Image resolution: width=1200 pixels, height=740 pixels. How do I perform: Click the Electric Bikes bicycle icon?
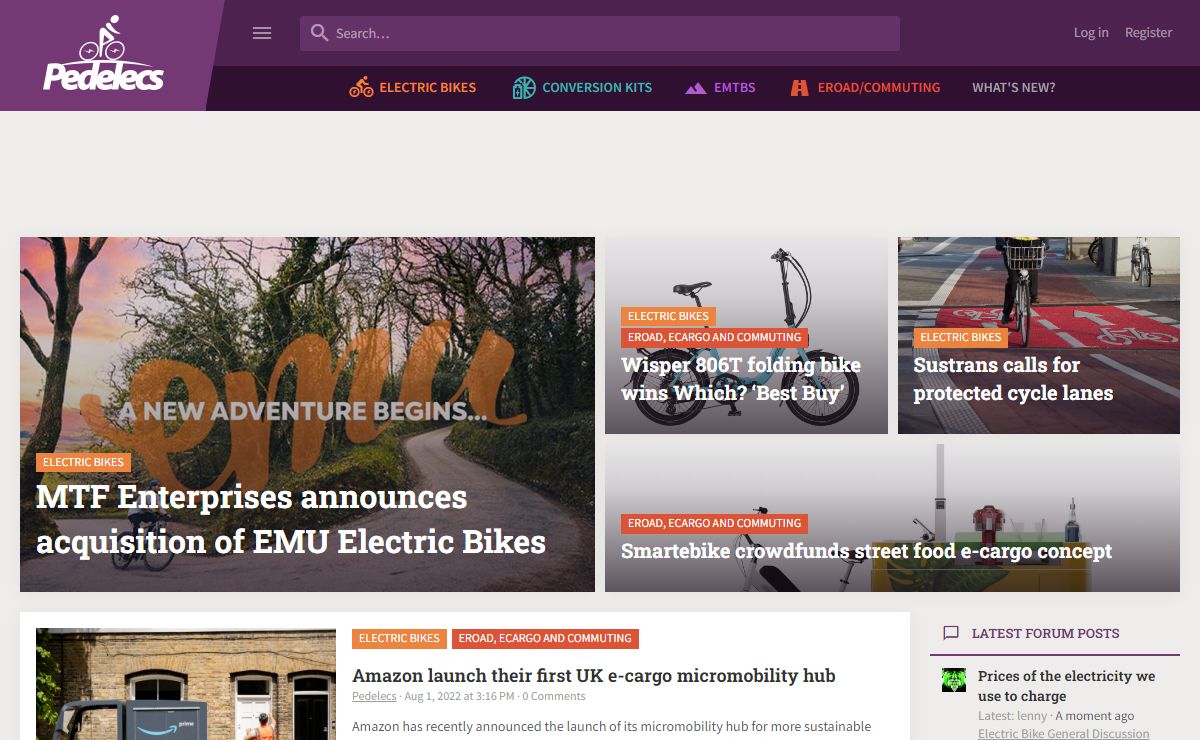[x=361, y=88]
